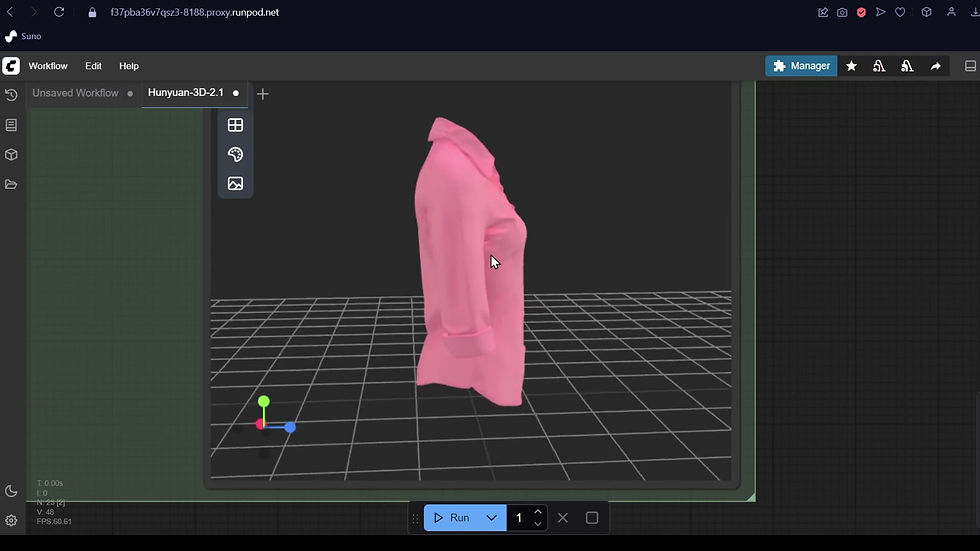Open the browser profile icon
Viewport: 980px width, 551px height.
click(x=951, y=12)
